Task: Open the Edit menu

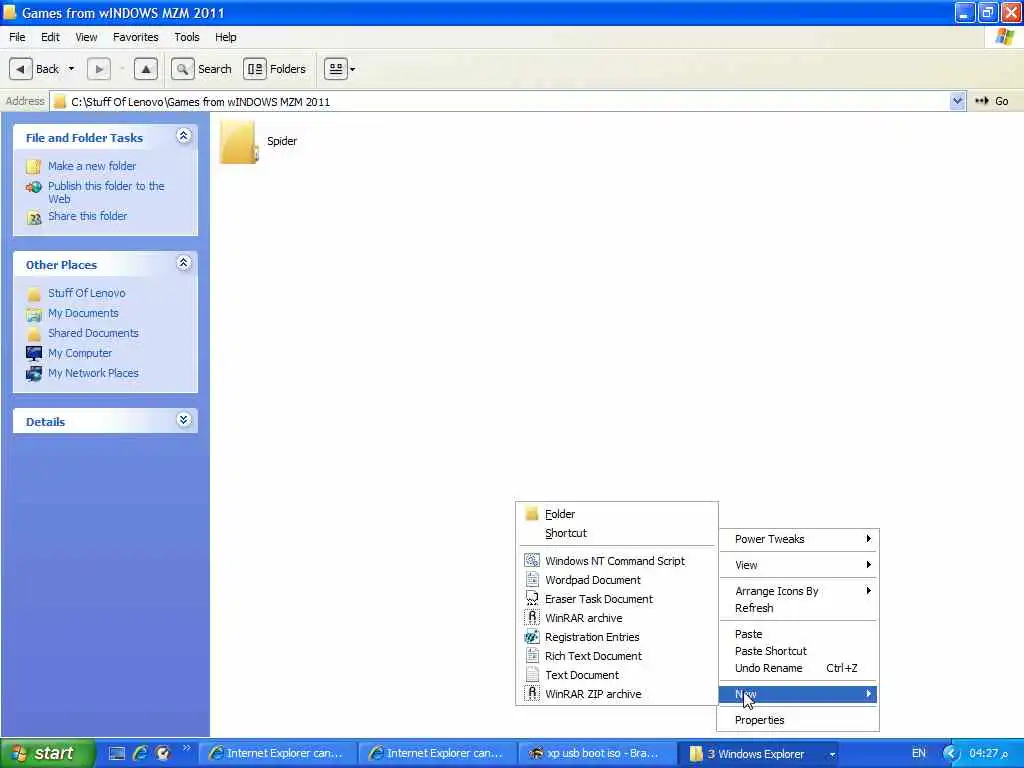Action: coord(50,37)
